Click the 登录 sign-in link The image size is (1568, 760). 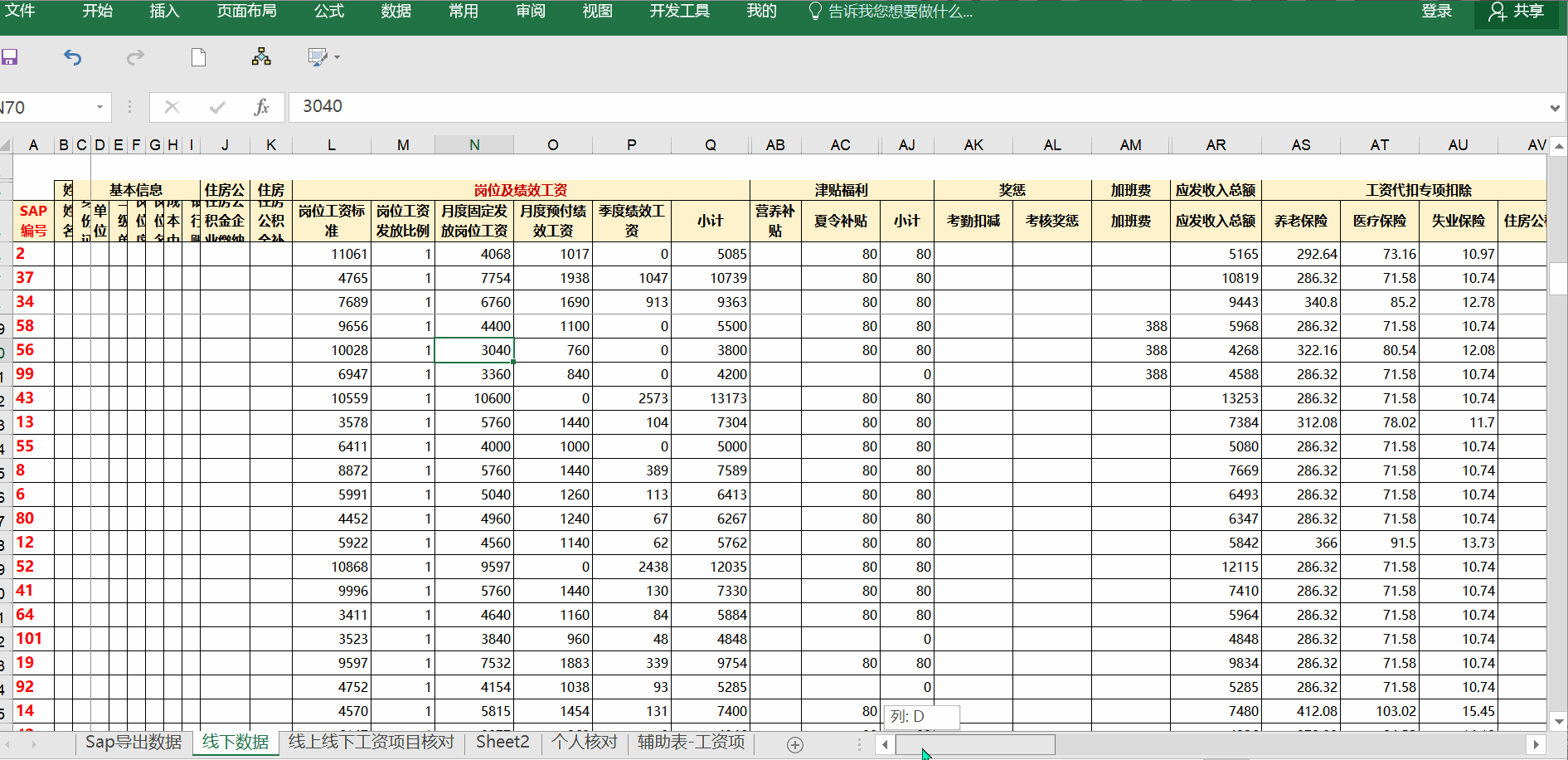click(x=1437, y=11)
